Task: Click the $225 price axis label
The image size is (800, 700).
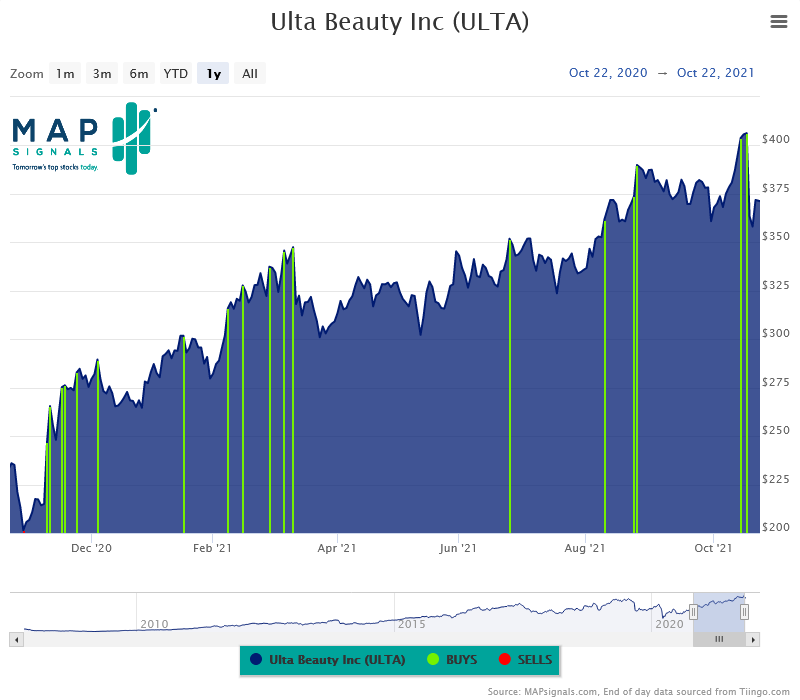Action: tap(776, 479)
